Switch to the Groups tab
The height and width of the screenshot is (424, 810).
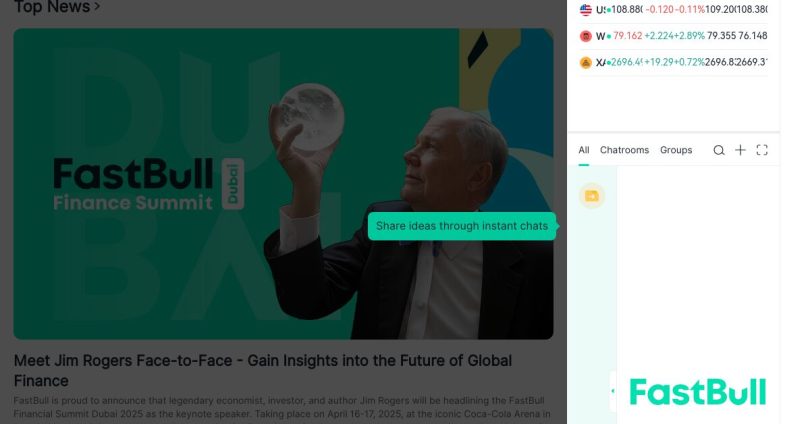click(676, 150)
